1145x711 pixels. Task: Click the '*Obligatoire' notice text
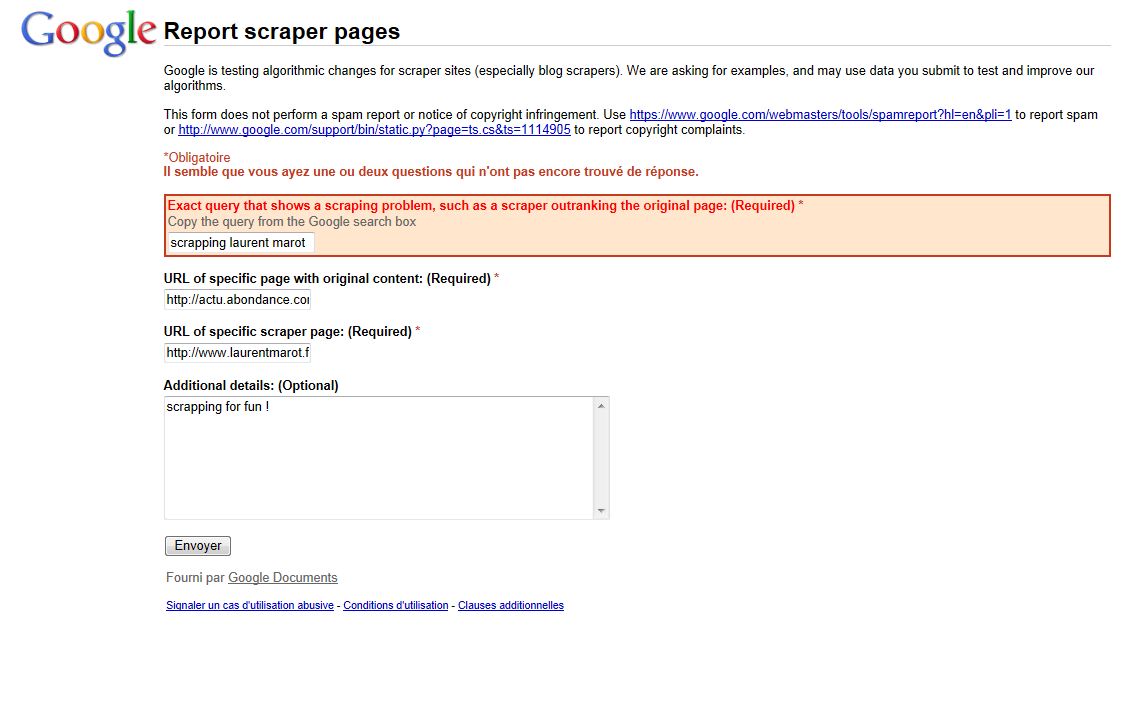[x=197, y=158]
